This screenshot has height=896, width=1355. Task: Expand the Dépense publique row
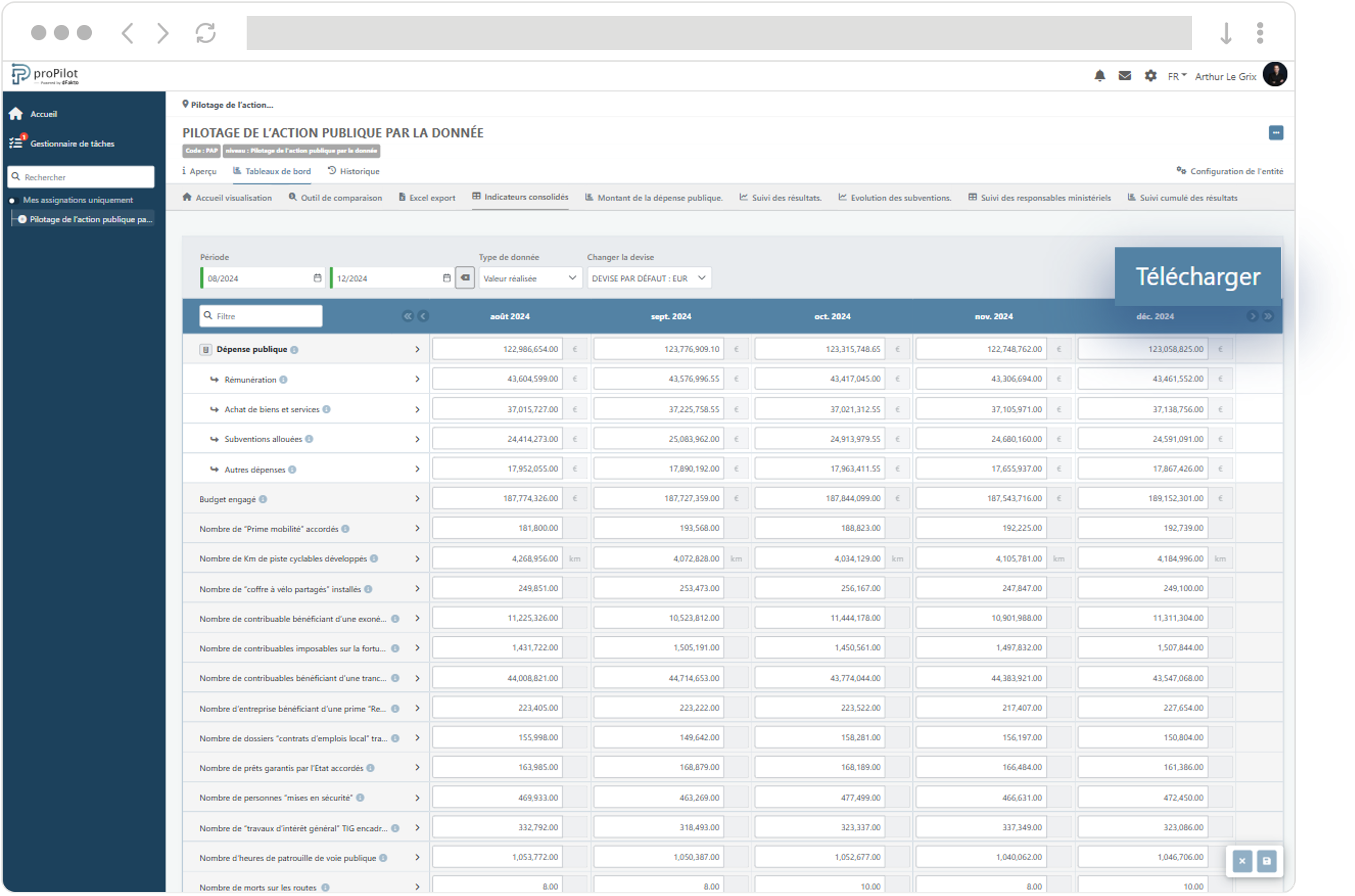point(418,349)
